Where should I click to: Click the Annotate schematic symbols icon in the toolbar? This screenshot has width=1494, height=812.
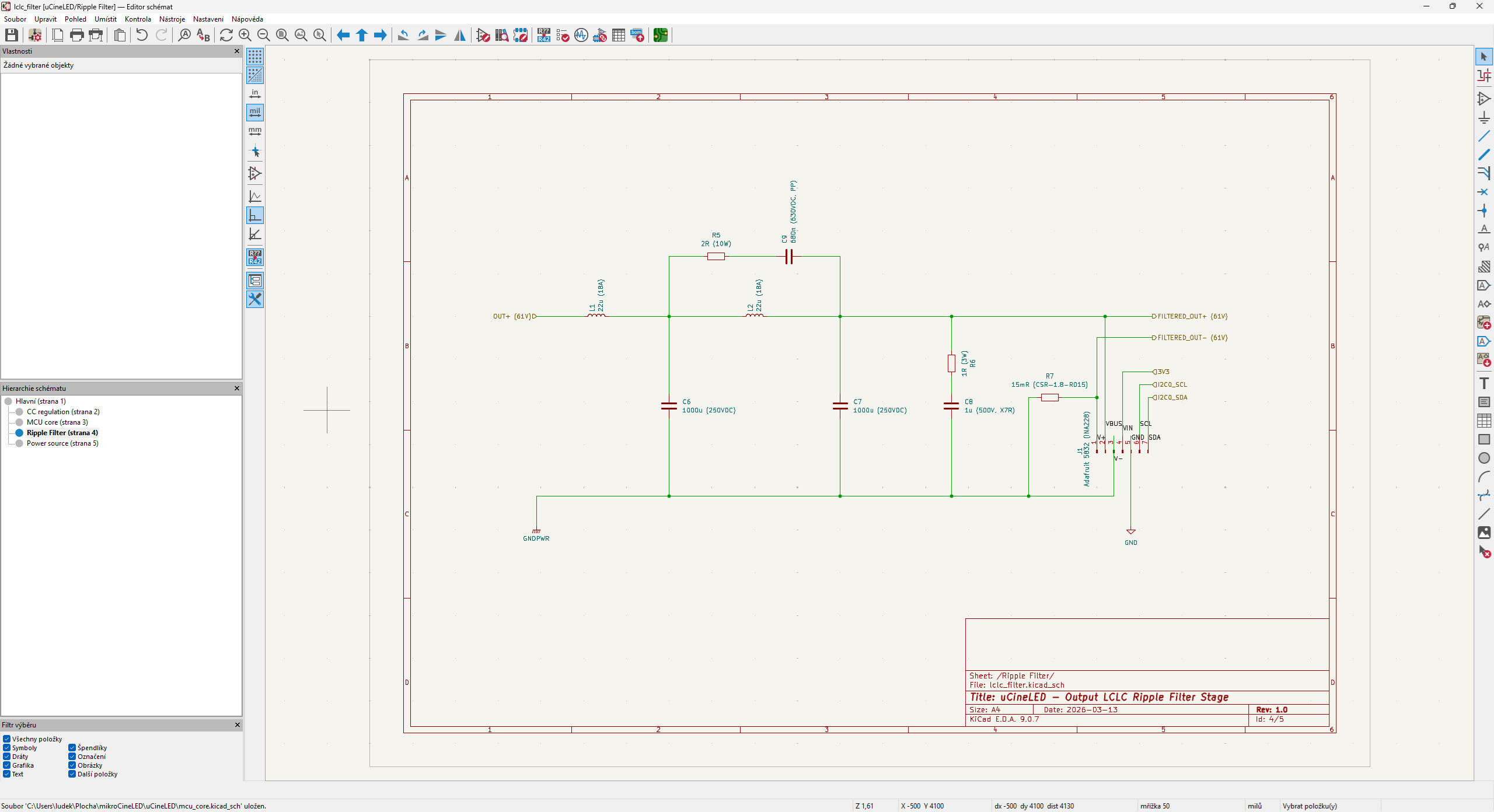(x=543, y=36)
